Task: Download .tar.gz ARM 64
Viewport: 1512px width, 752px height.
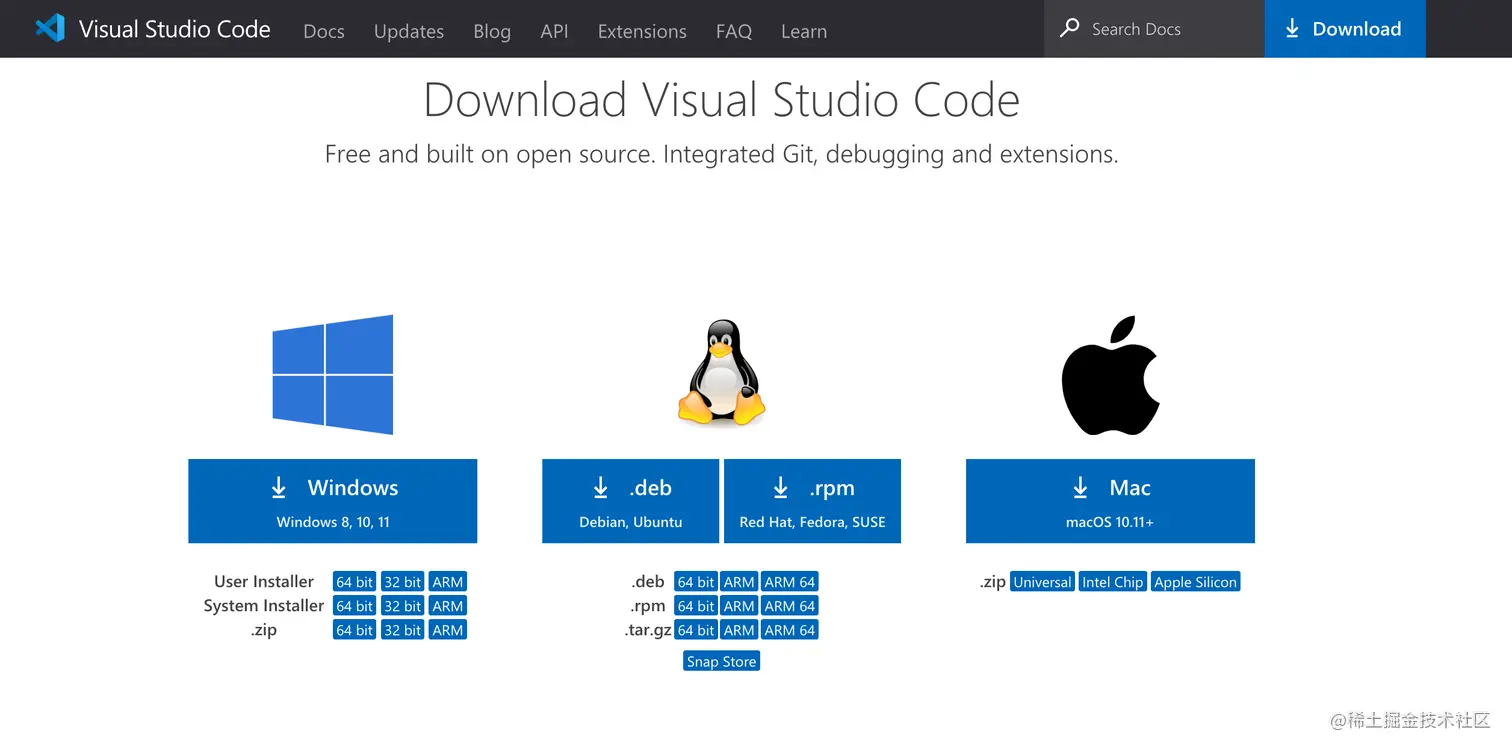Action: (790, 630)
